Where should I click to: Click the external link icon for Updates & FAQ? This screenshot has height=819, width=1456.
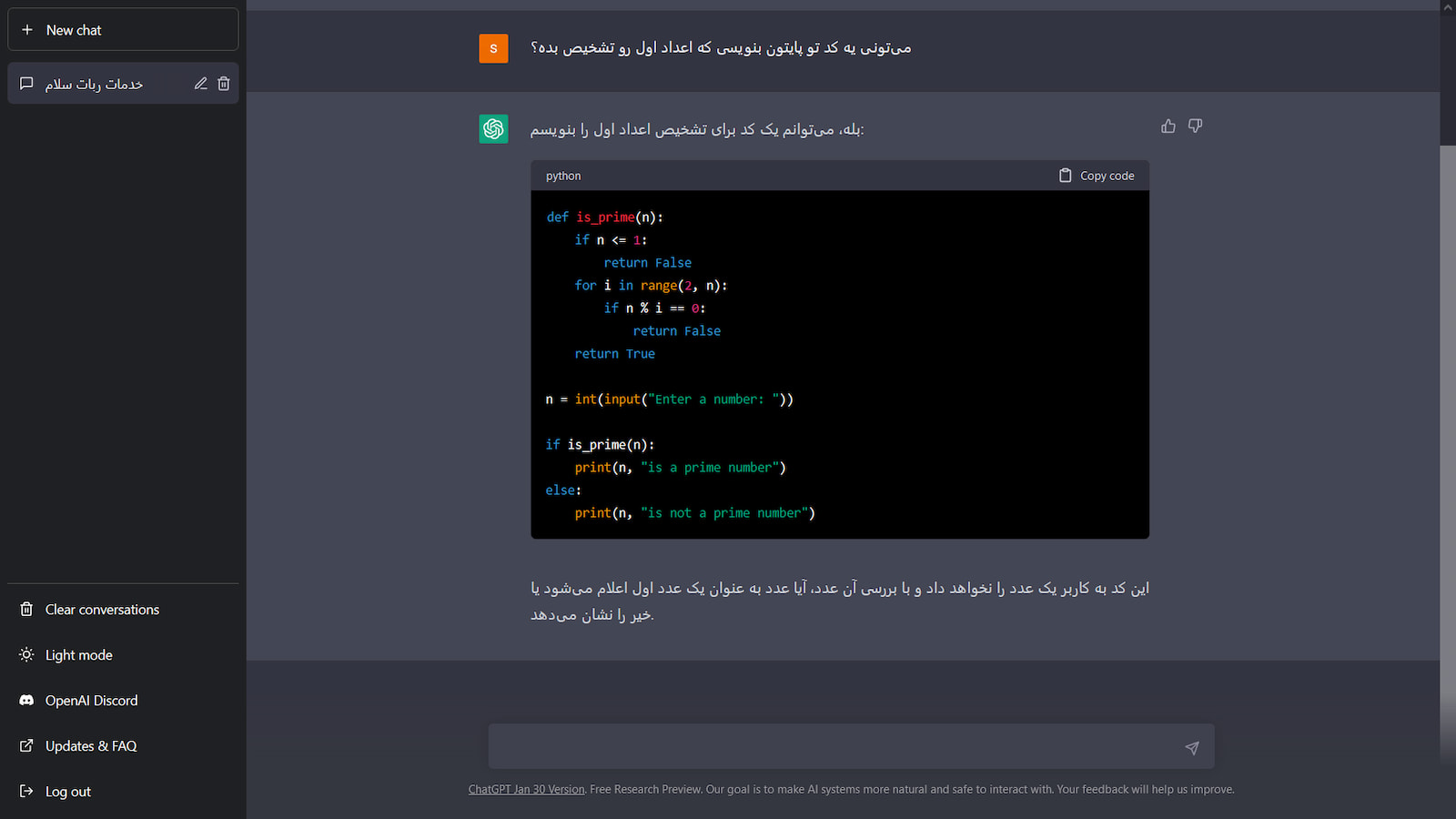click(26, 746)
